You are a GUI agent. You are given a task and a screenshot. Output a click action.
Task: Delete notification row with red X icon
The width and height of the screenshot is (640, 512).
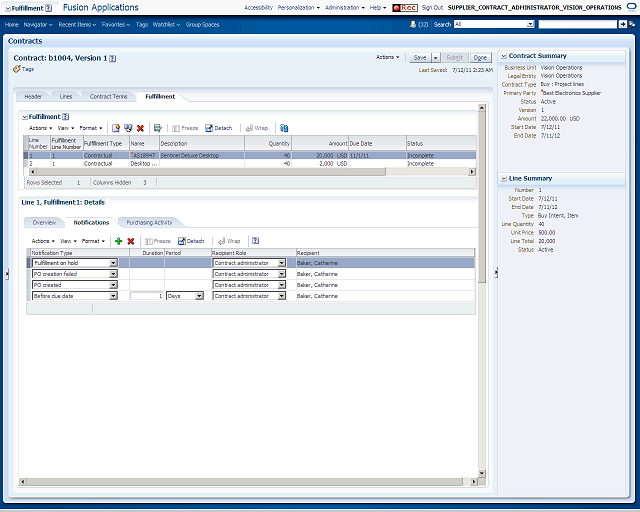tap(131, 241)
